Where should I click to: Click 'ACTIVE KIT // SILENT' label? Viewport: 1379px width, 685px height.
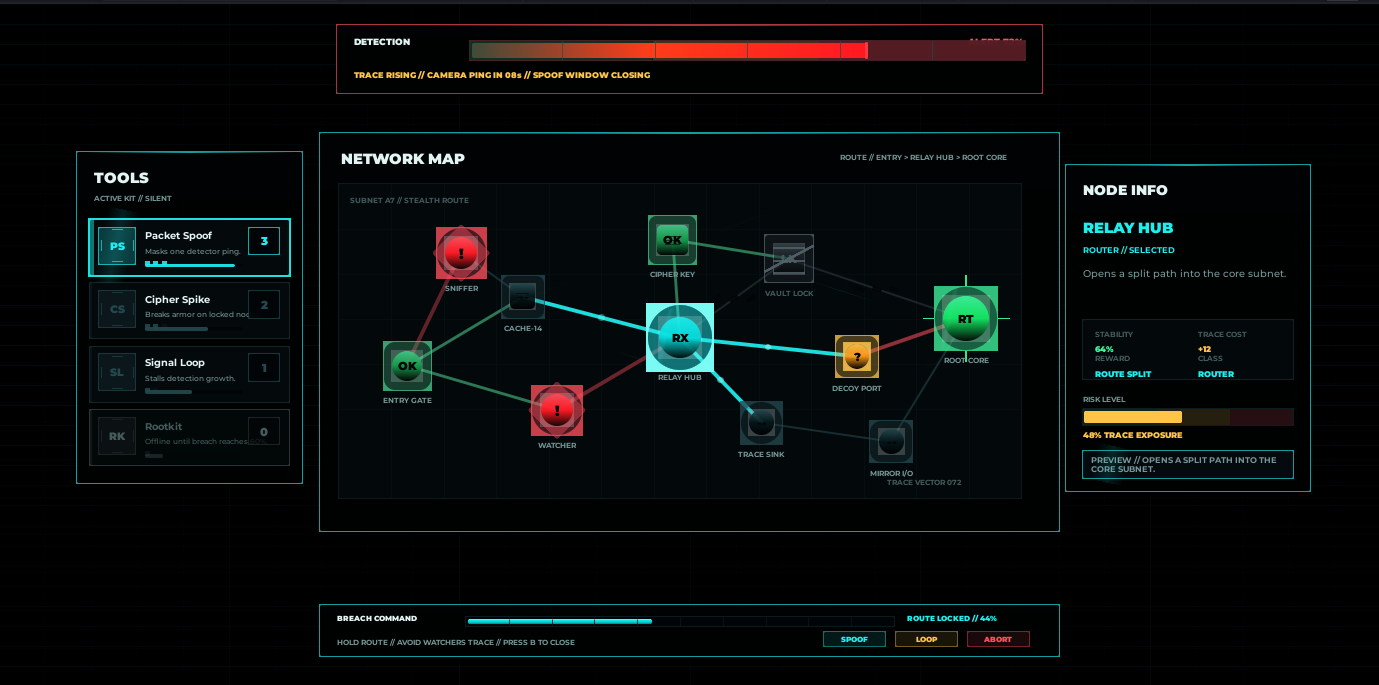[132, 199]
